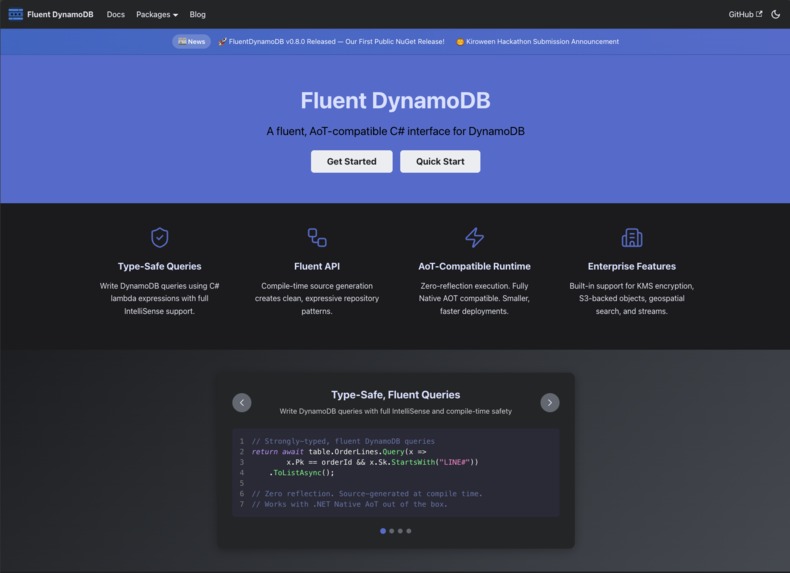Select the fourth carousel dot indicator

point(409,531)
